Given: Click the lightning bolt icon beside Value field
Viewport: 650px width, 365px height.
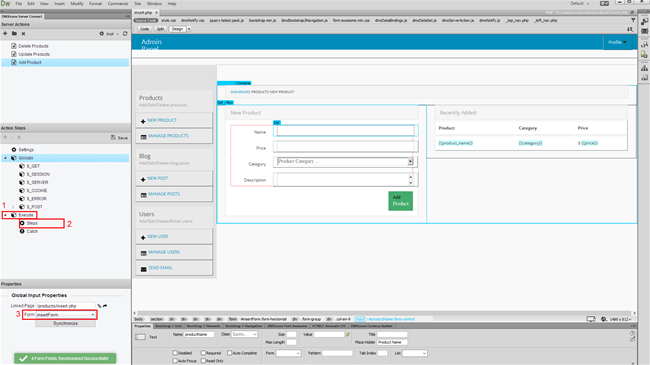Looking at the screenshot, I should (x=347, y=334).
